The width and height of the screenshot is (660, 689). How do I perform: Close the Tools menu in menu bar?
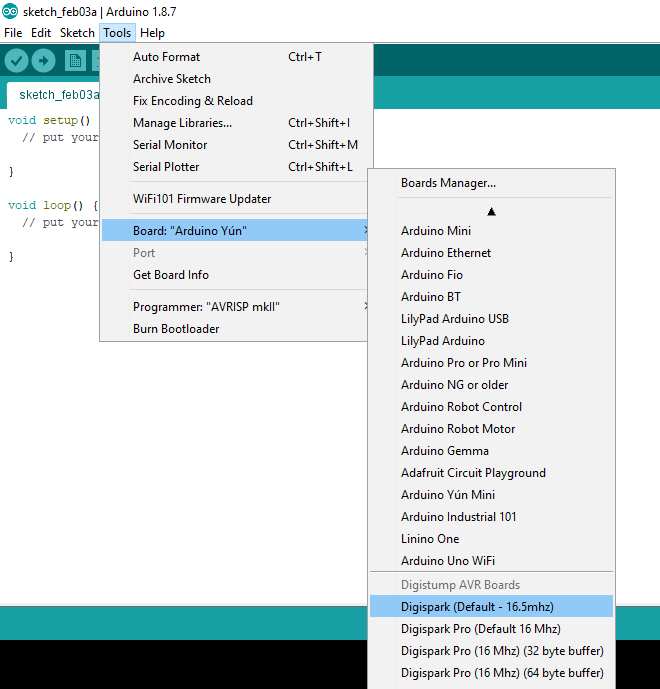tap(117, 33)
